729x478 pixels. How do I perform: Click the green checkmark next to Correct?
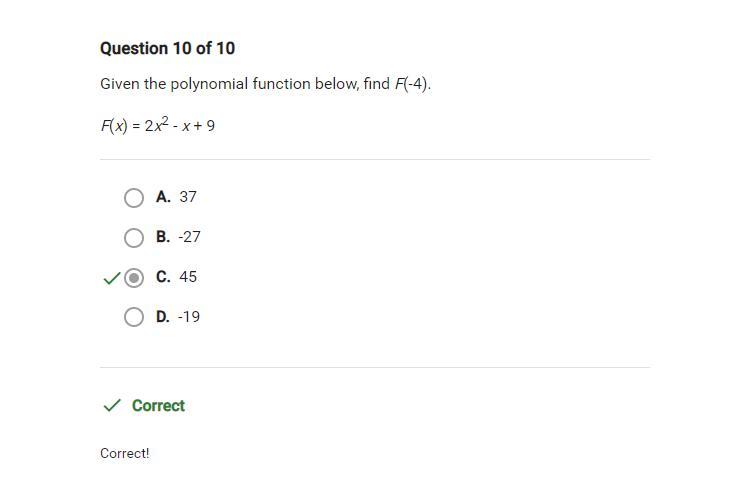click(112, 405)
